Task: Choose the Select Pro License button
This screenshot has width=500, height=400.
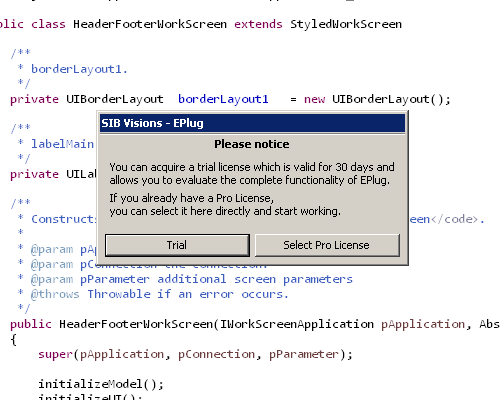Action: tap(327, 245)
